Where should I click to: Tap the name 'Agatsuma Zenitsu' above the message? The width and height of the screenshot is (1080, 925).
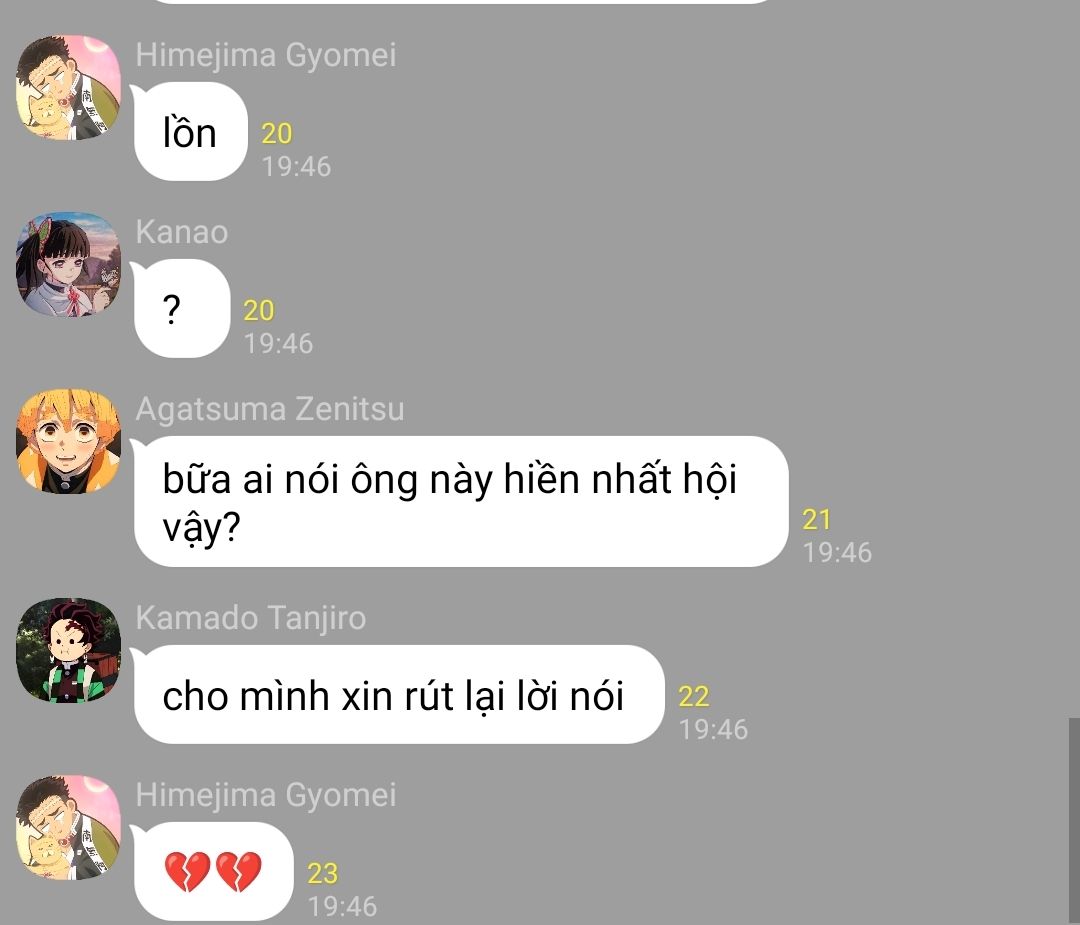click(x=269, y=409)
